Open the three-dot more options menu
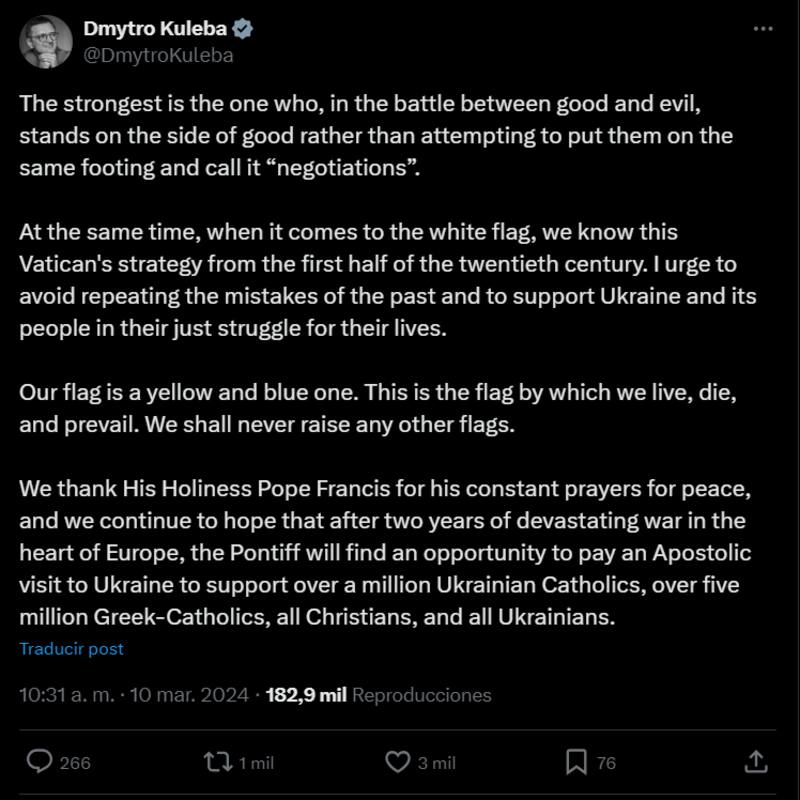This screenshot has height=800, width=800. pyautogui.click(x=762, y=30)
